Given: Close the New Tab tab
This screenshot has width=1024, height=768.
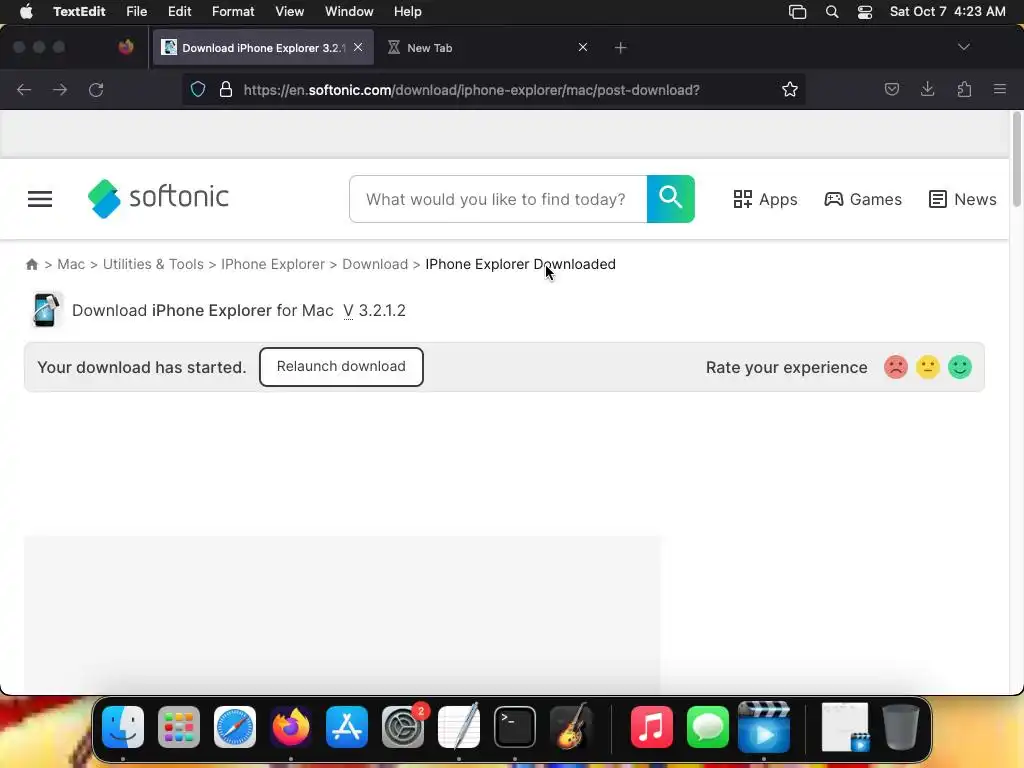Looking at the screenshot, I should click(583, 47).
